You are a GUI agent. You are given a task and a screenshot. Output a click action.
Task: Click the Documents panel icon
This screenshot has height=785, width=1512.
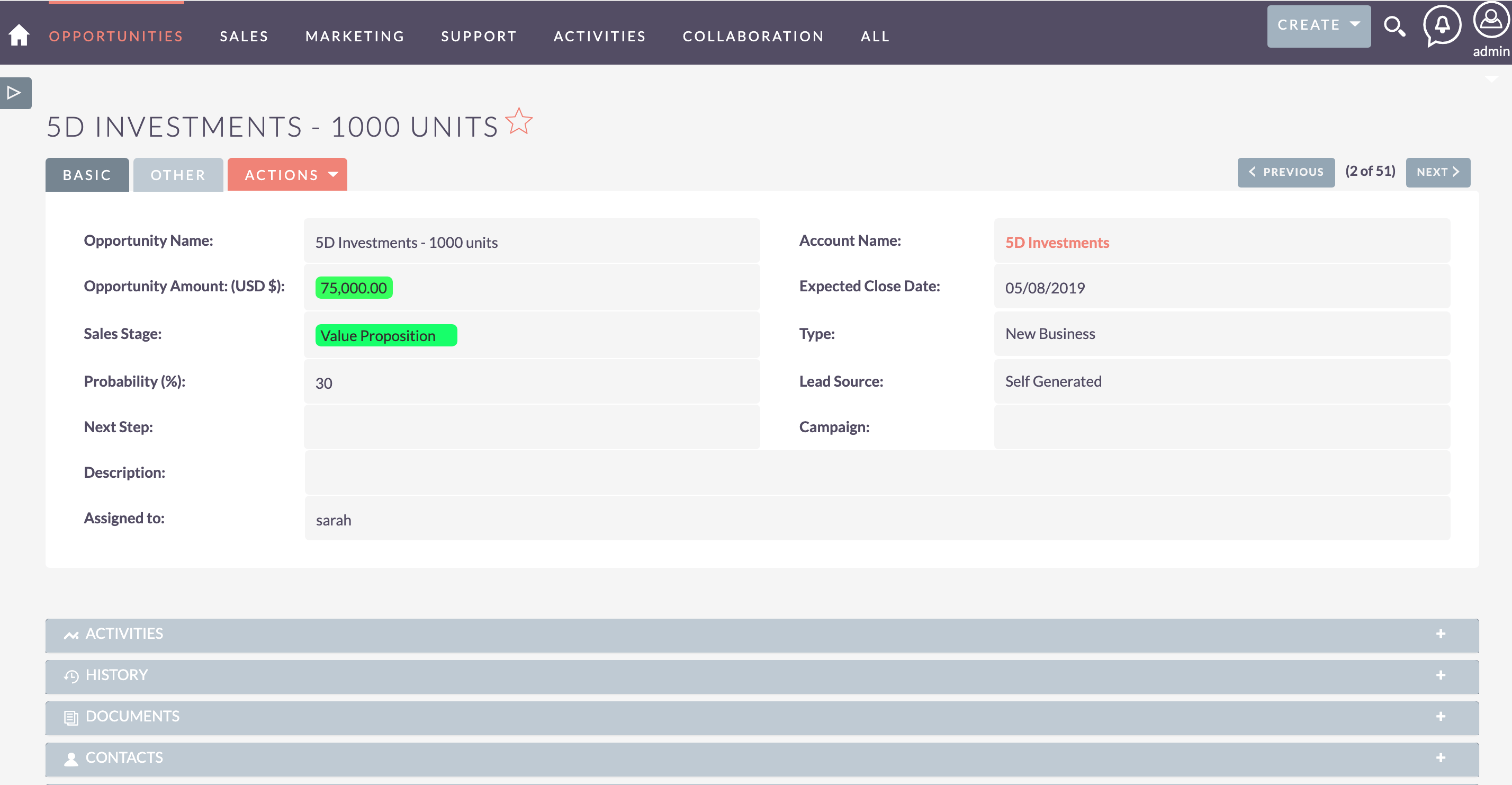71,716
